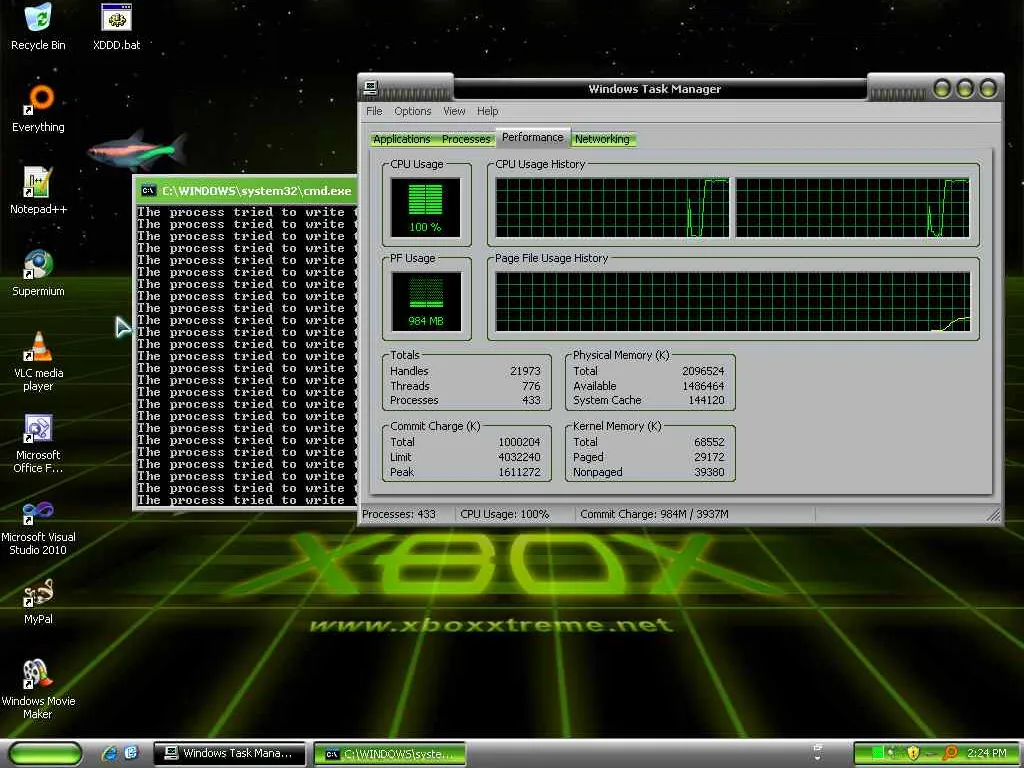The height and width of the screenshot is (768, 1024).
Task: Click the System Cache value 144120
Action: (706, 400)
